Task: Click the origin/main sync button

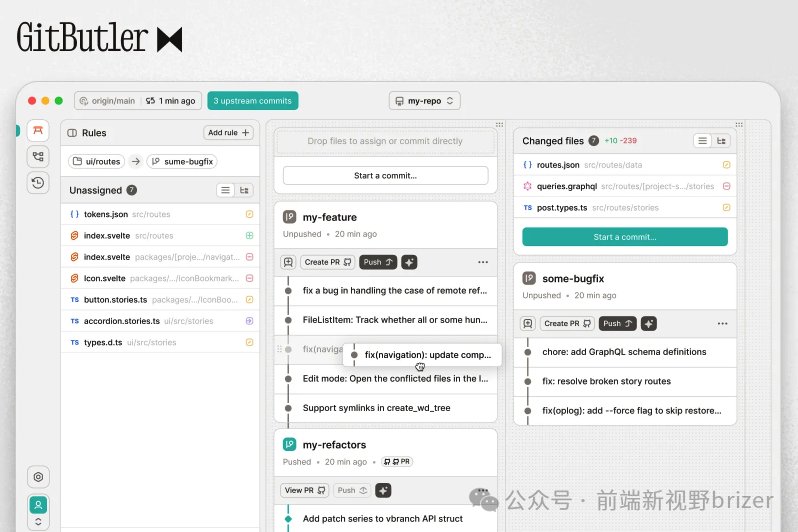Action: point(138,101)
